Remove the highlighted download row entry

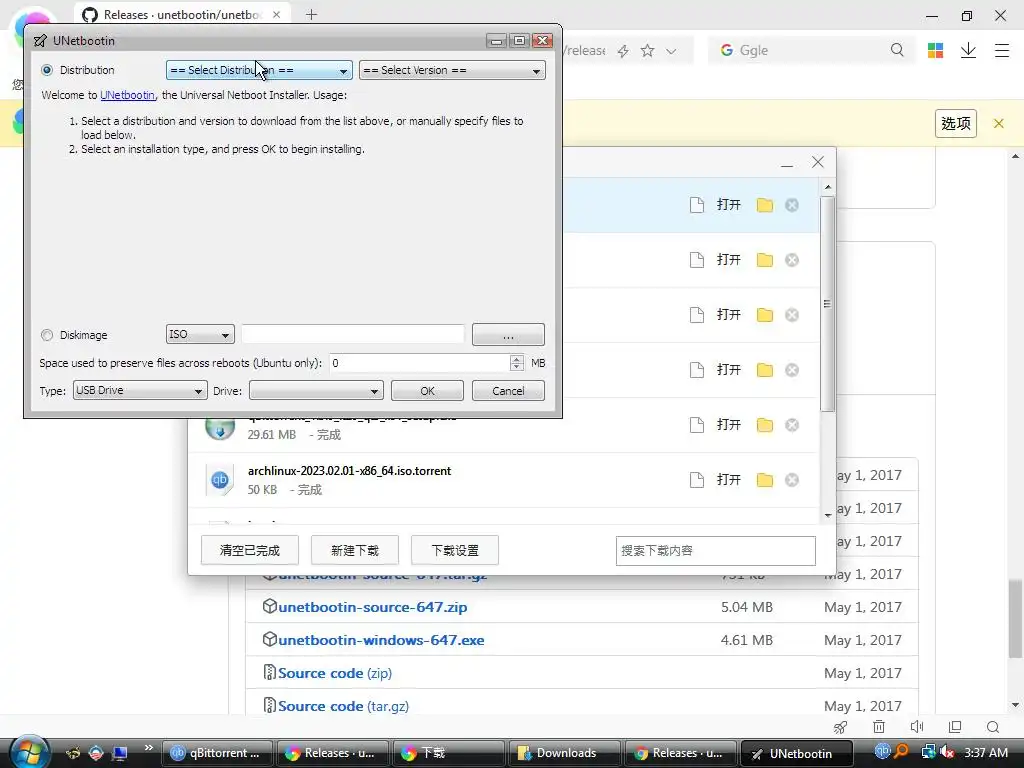point(792,205)
